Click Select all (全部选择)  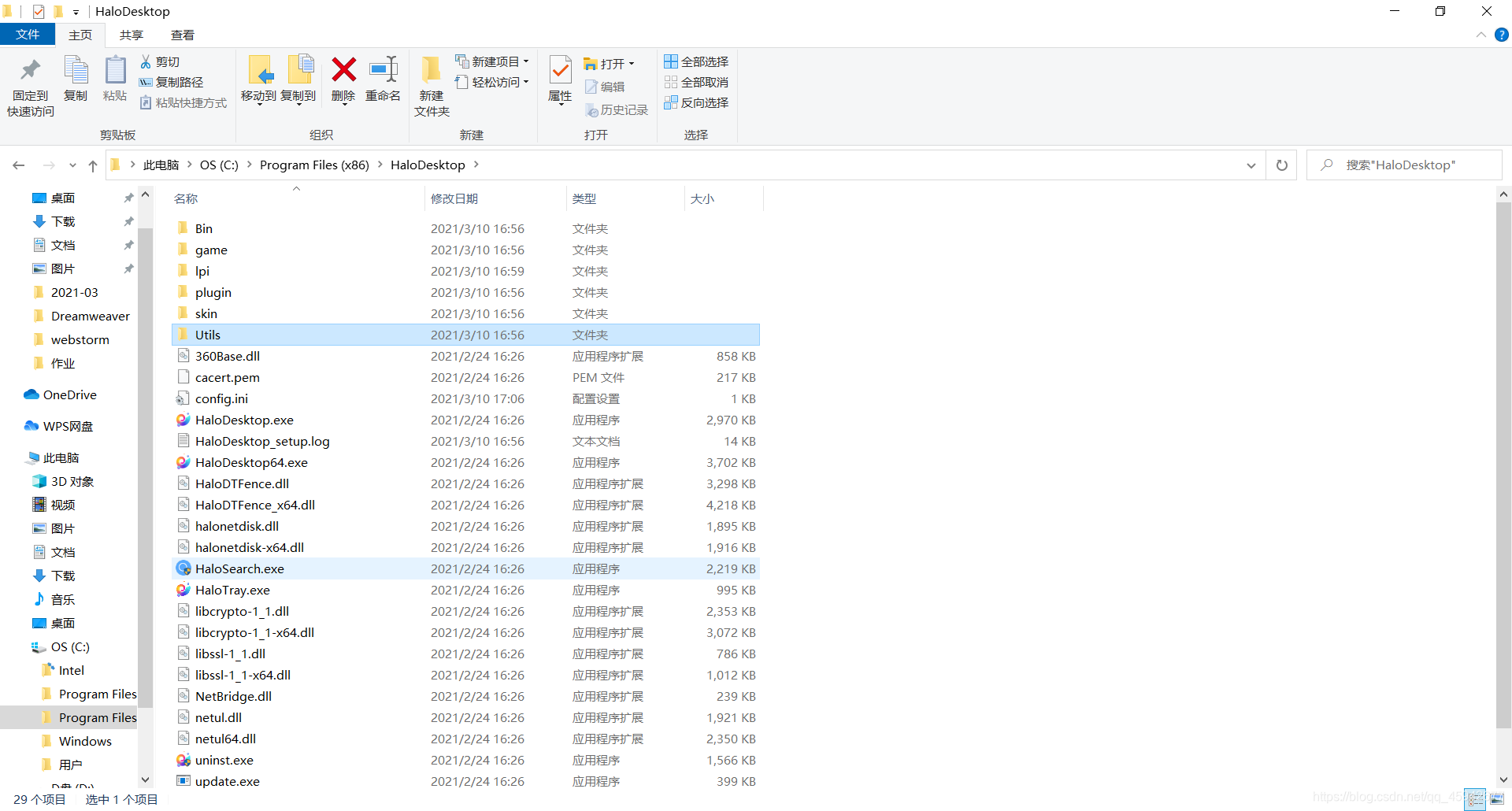tap(696, 61)
